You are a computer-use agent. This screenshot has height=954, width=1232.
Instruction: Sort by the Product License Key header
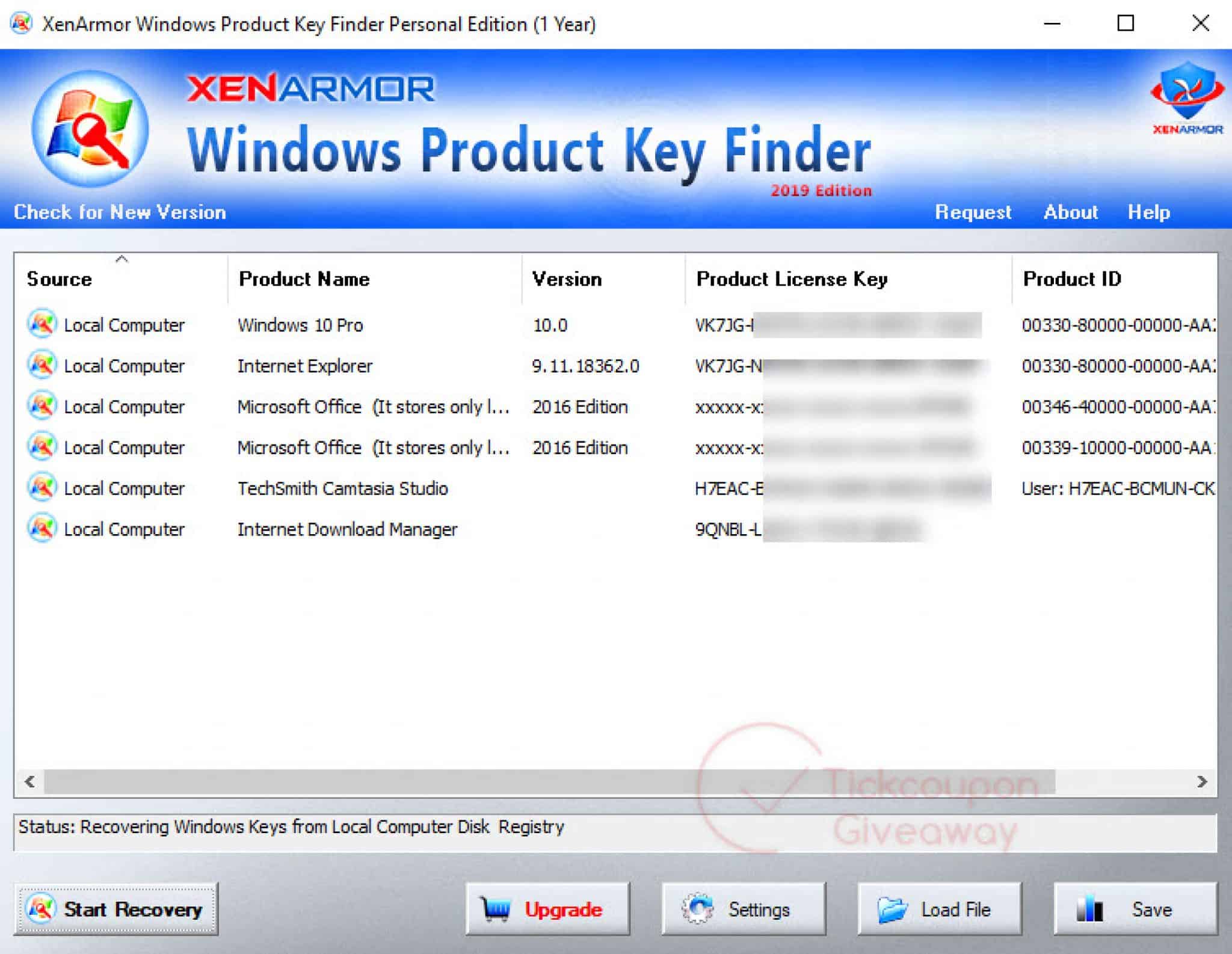click(791, 279)
